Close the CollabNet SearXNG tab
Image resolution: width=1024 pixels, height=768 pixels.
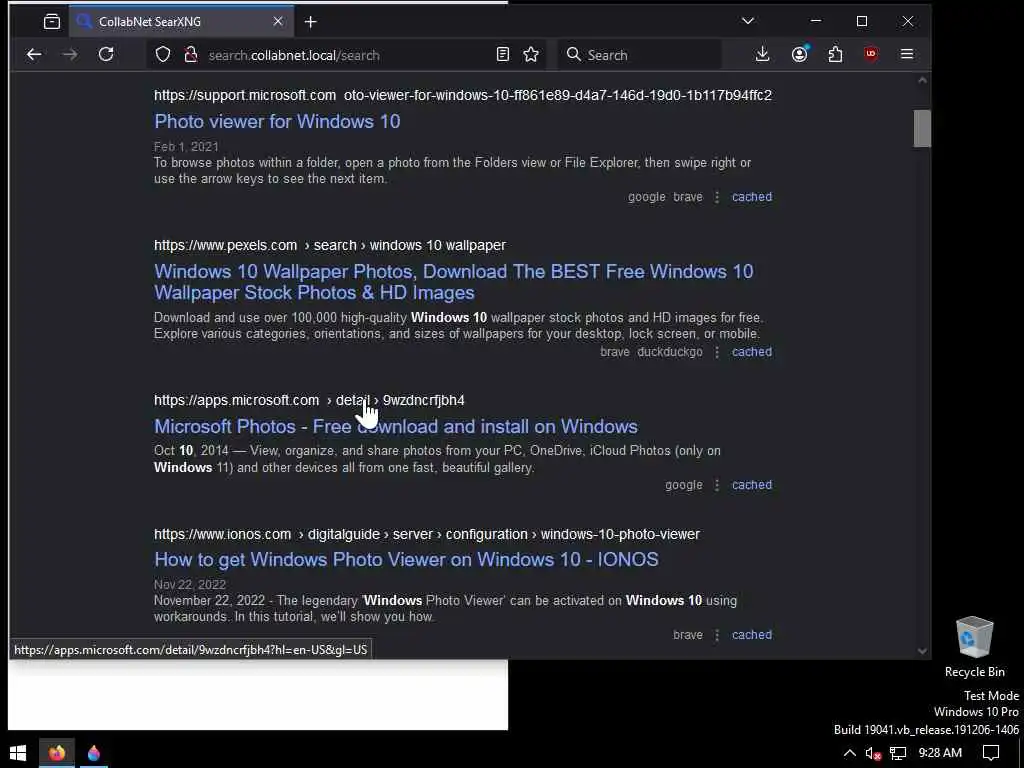point(278,22)
